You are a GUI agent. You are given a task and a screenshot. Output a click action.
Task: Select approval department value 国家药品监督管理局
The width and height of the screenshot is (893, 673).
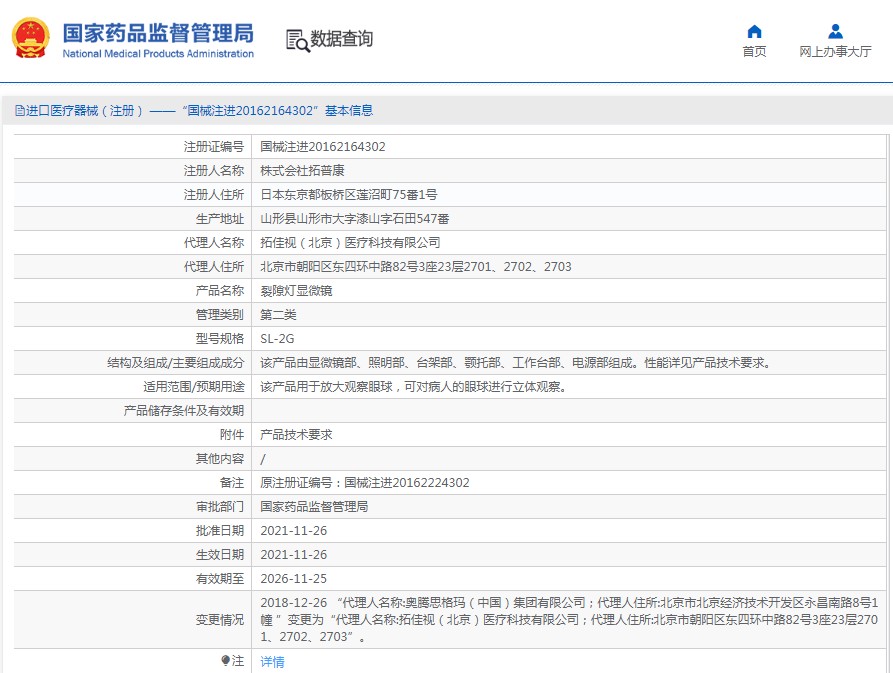click(314, 507)
